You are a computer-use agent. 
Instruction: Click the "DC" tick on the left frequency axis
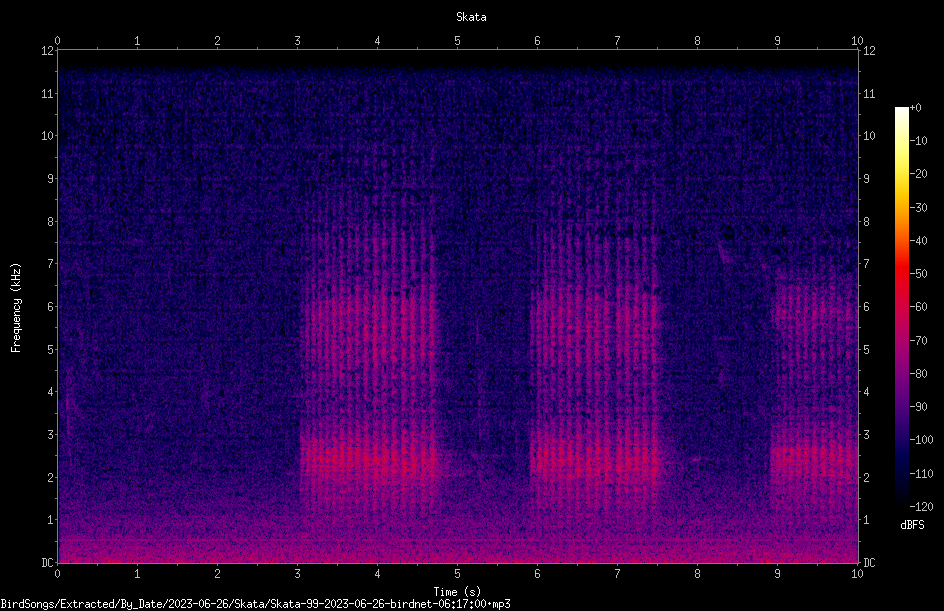(x=47, y=563)
